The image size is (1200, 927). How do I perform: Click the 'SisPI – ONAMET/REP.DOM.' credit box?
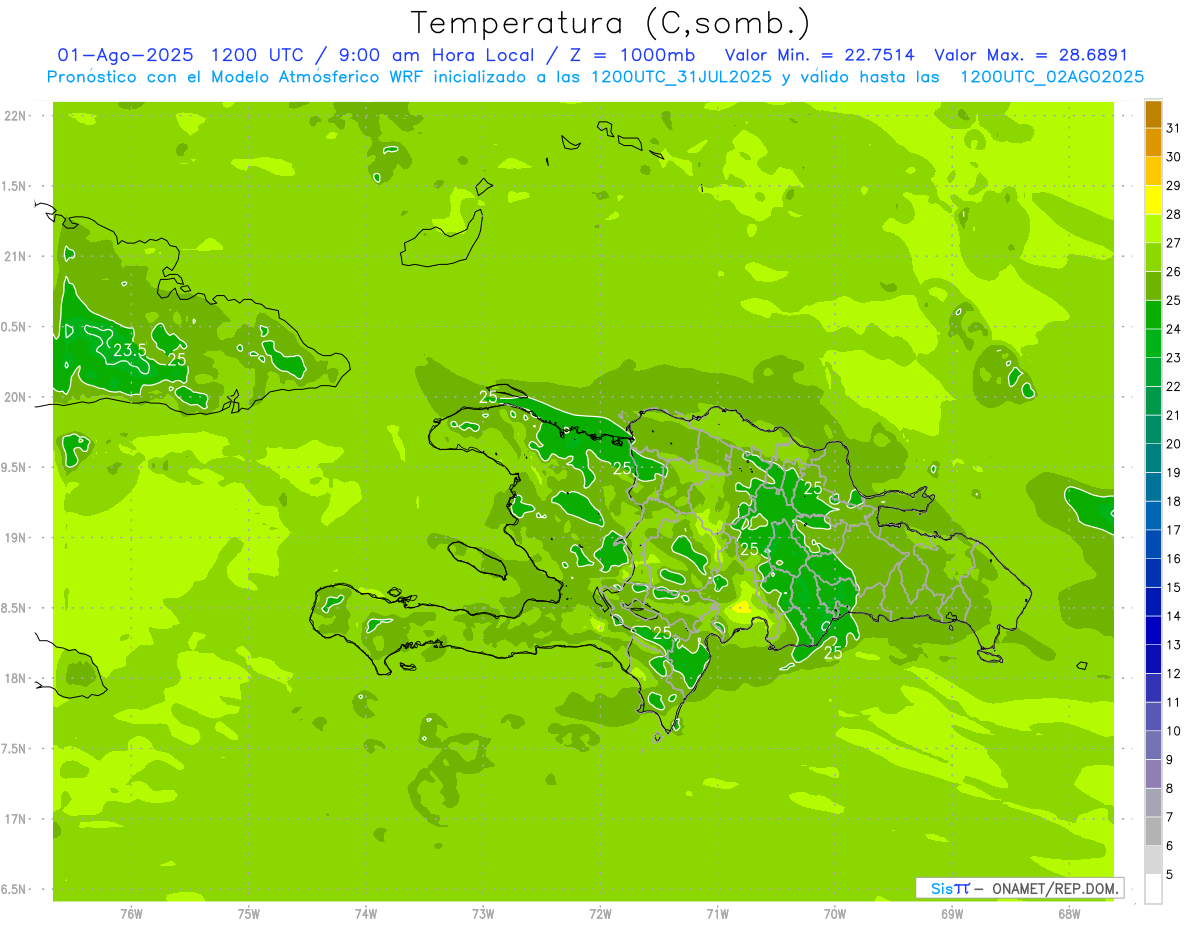[x=1019, y=888]
